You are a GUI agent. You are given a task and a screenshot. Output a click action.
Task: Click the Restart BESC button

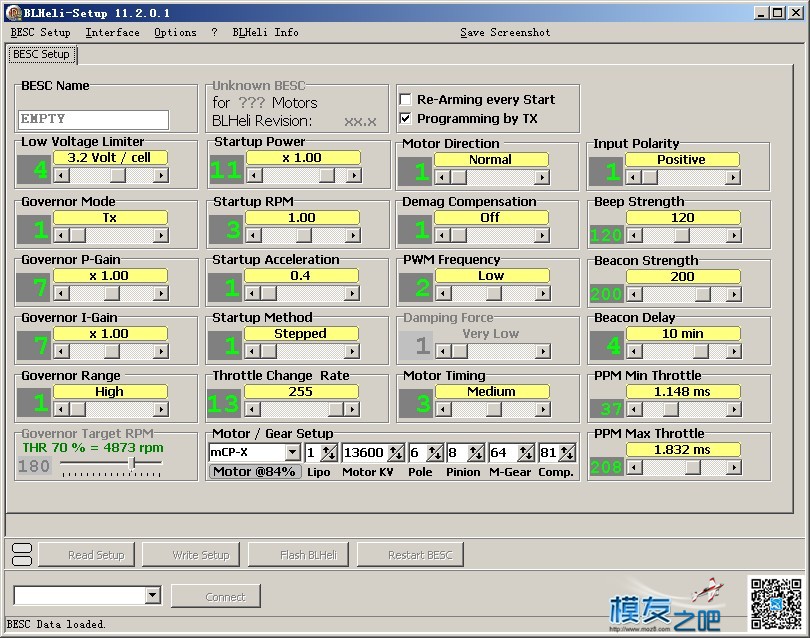(x=410, y=554)
